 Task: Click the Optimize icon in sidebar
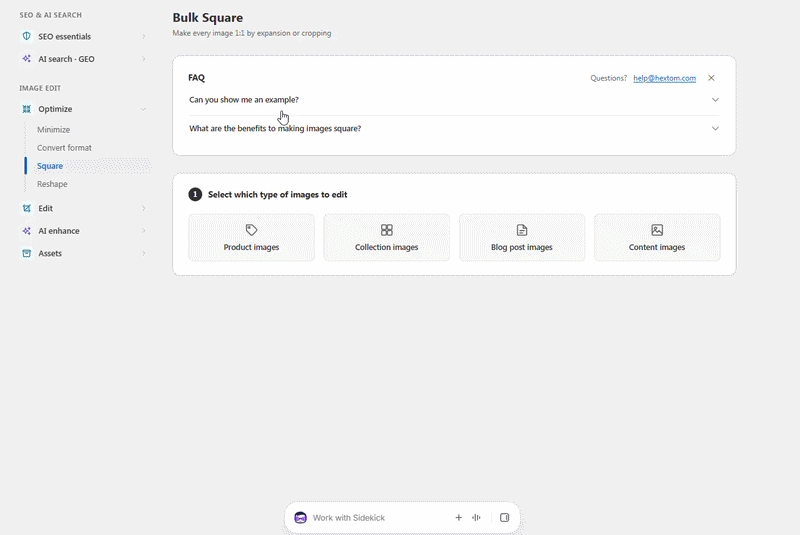[27, 109]
